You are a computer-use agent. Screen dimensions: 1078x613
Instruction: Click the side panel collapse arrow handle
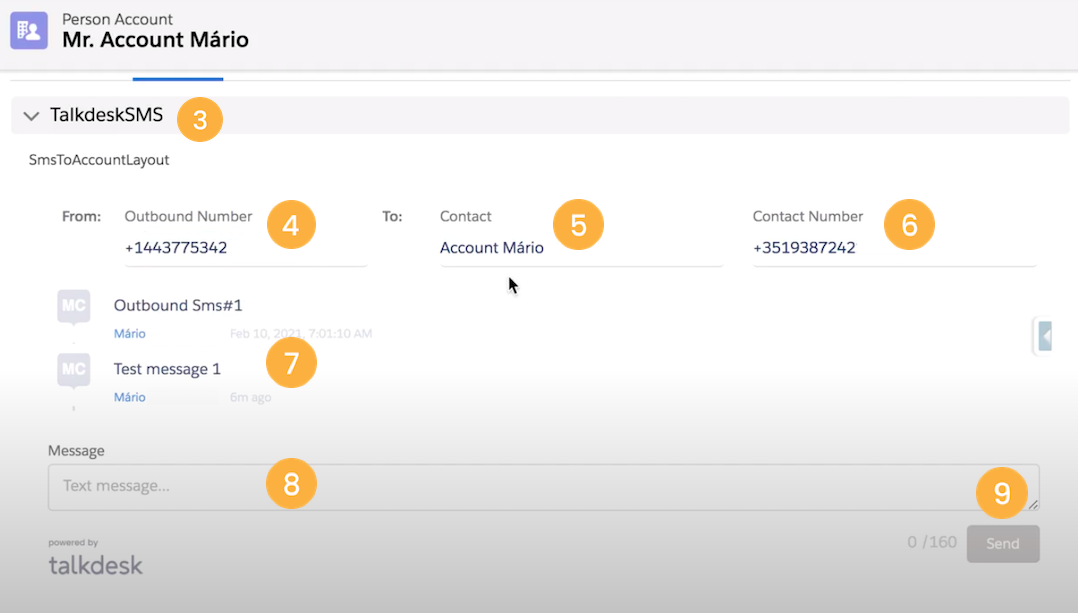click(x=1044, y=337)
